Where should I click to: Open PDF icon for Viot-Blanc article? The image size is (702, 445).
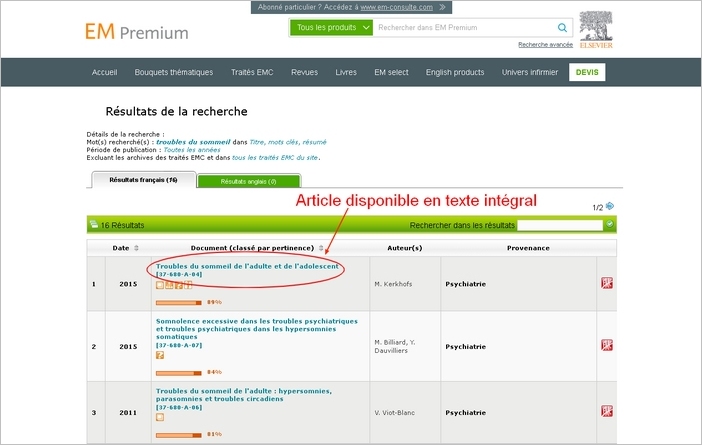(607, 411)
